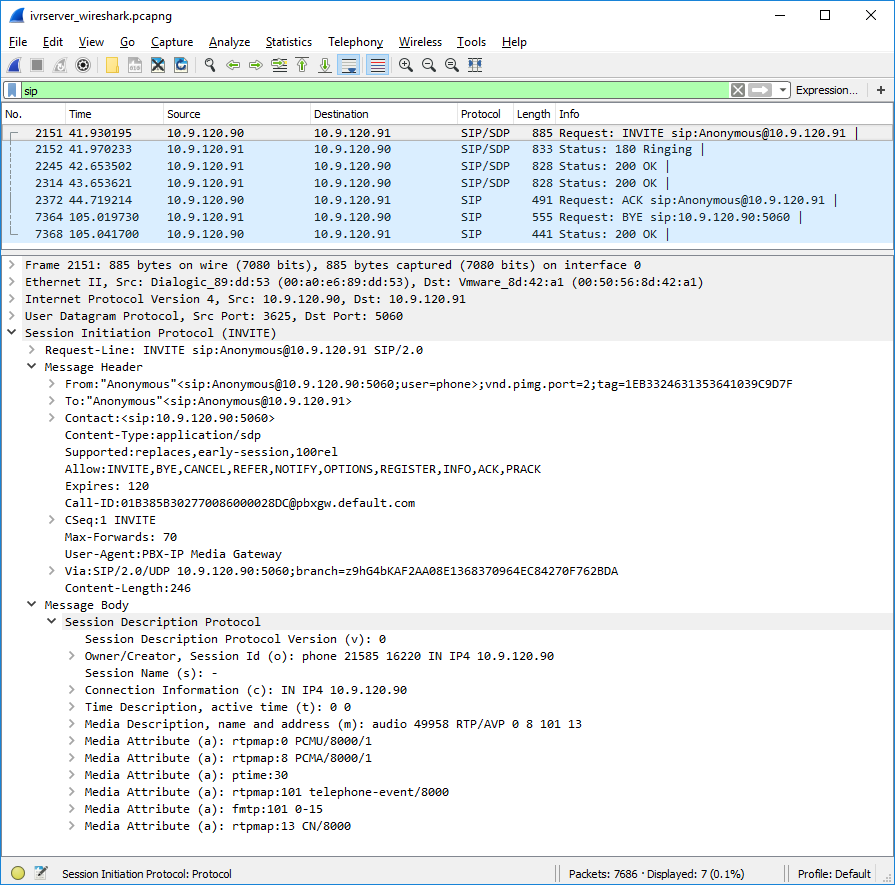
Task: Click the Expression… button
Action: [826, 90]
